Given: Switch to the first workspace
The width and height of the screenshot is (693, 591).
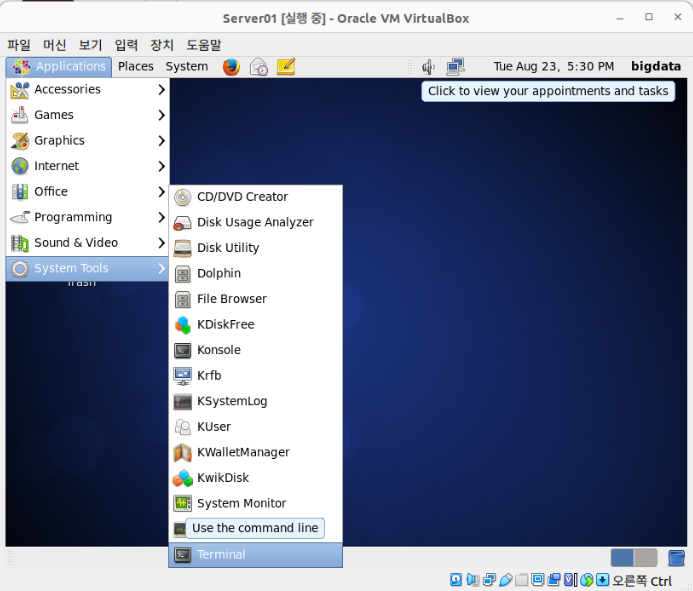Looking at the screenshot, I should click(x=622, y=558).
